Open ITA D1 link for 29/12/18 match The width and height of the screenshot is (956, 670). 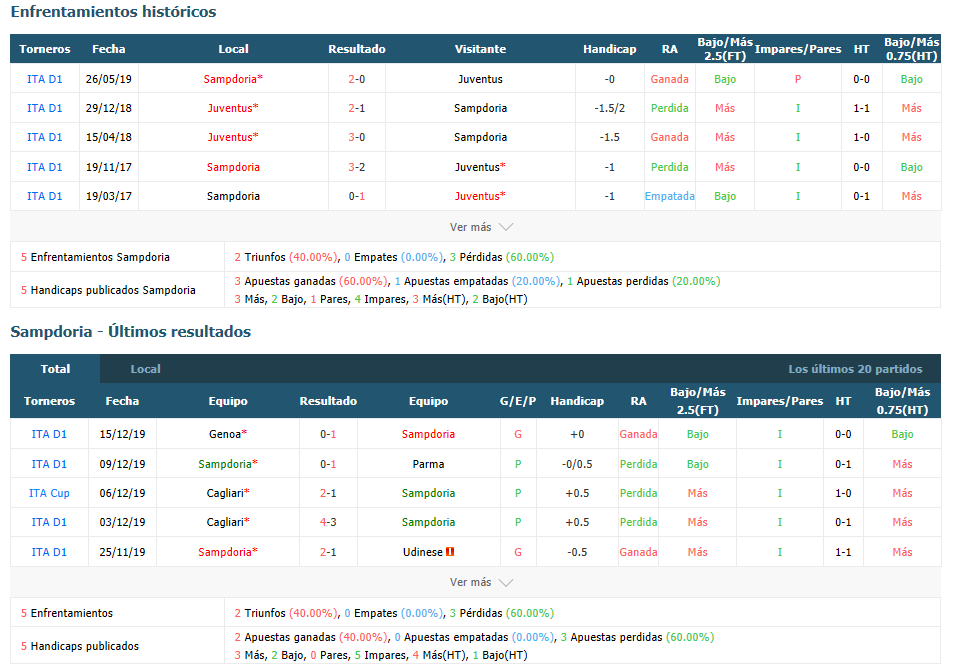[45, 108]
